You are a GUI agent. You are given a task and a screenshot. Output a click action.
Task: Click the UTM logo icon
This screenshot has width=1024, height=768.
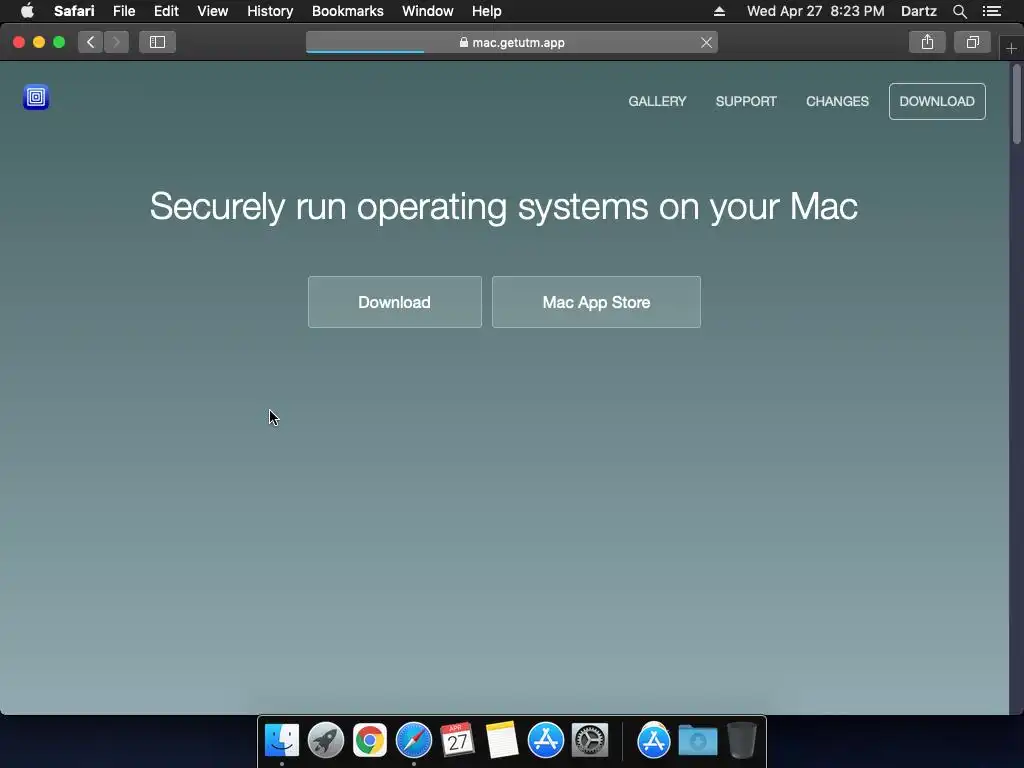(x=36, y=97)
